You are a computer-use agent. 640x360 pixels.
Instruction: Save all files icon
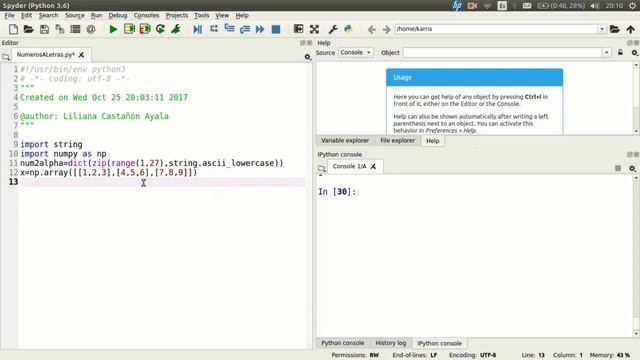(x=60, y=29)
